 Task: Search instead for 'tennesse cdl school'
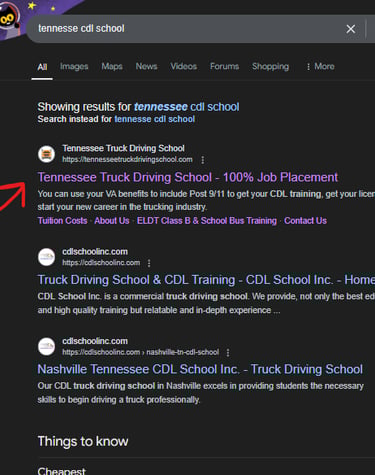tap(155, 119)
